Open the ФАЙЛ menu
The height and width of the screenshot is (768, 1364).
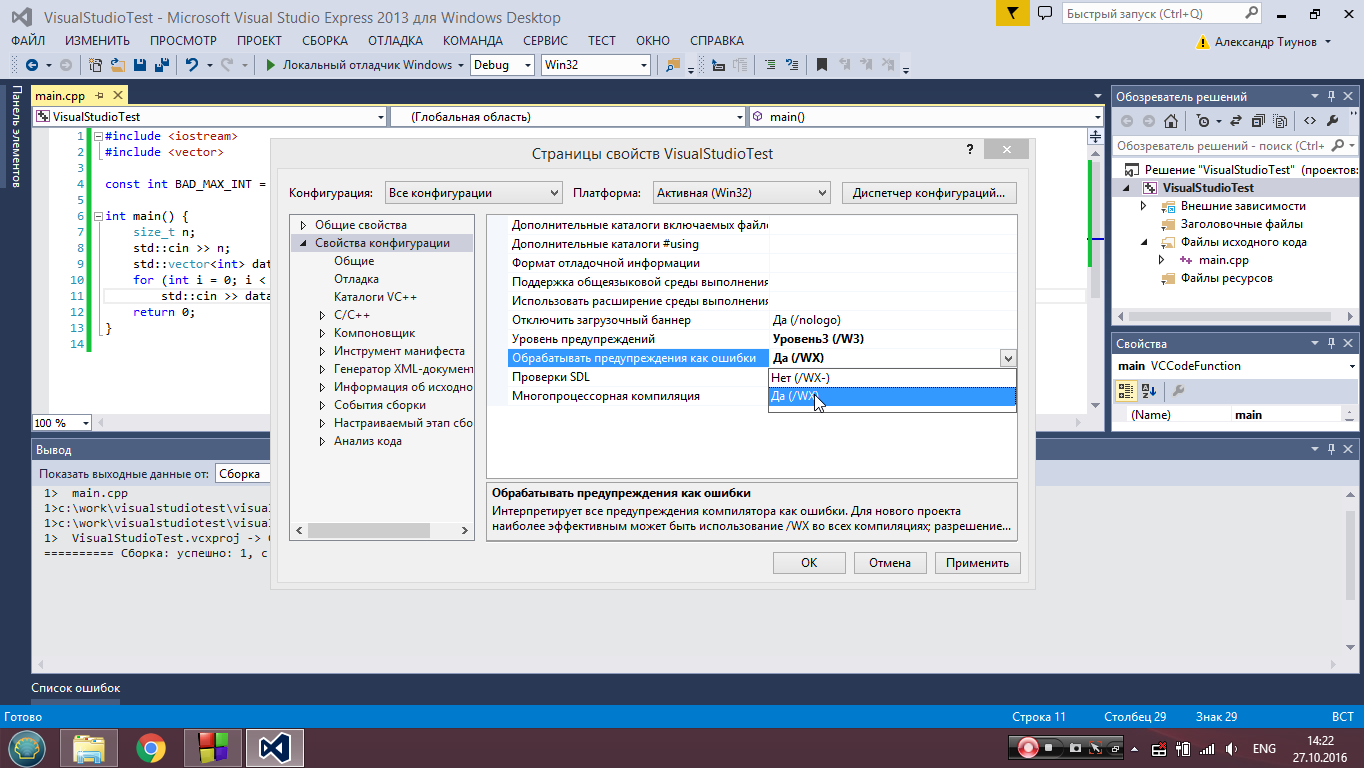pyautogui.click(x=28, y=41)
